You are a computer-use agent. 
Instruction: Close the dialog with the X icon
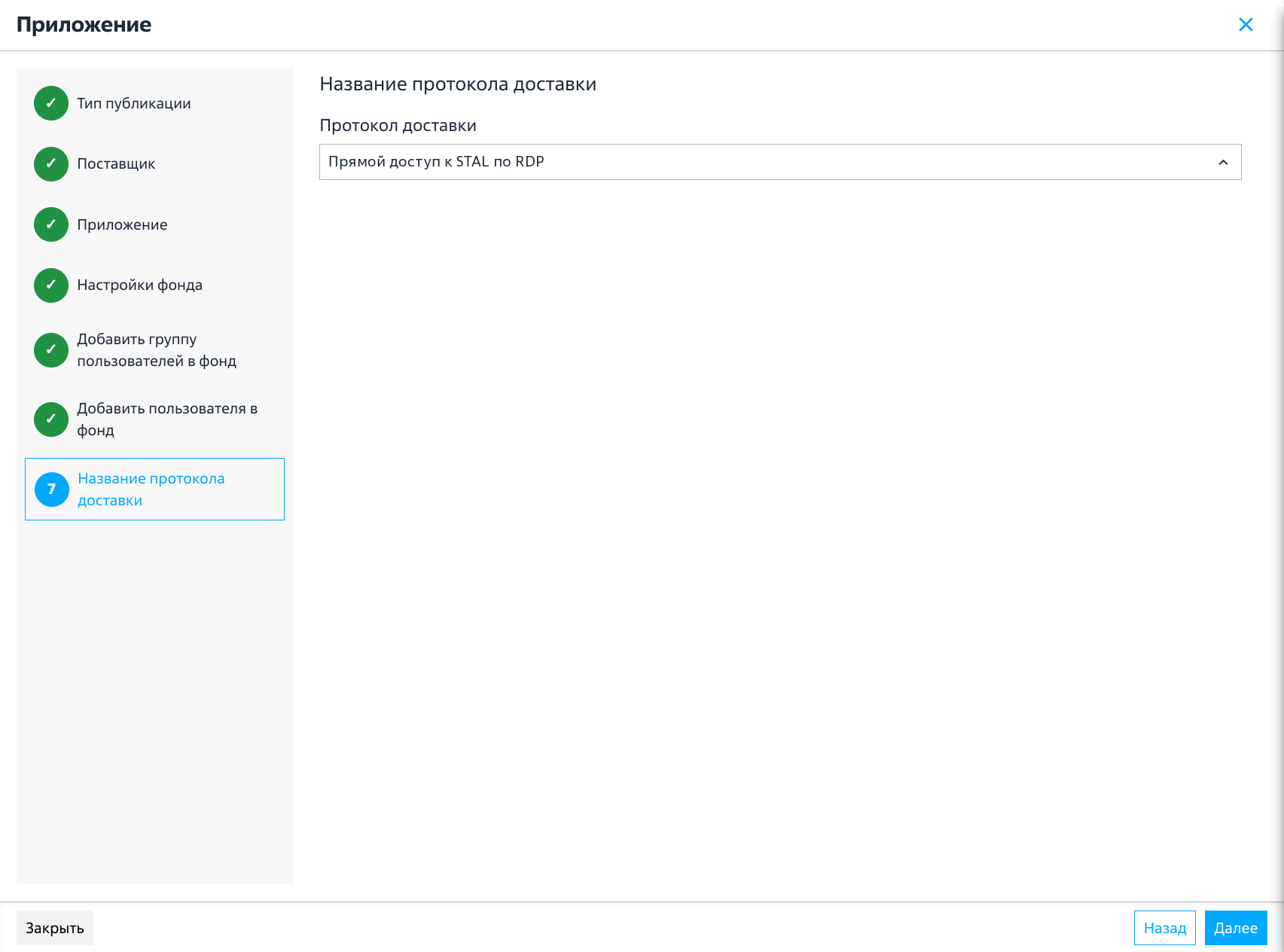point(1246,25)
